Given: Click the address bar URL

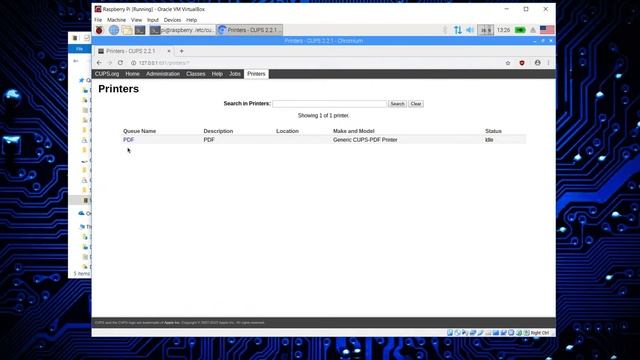Looking at the screenshot, I should (x=164, y=63).
